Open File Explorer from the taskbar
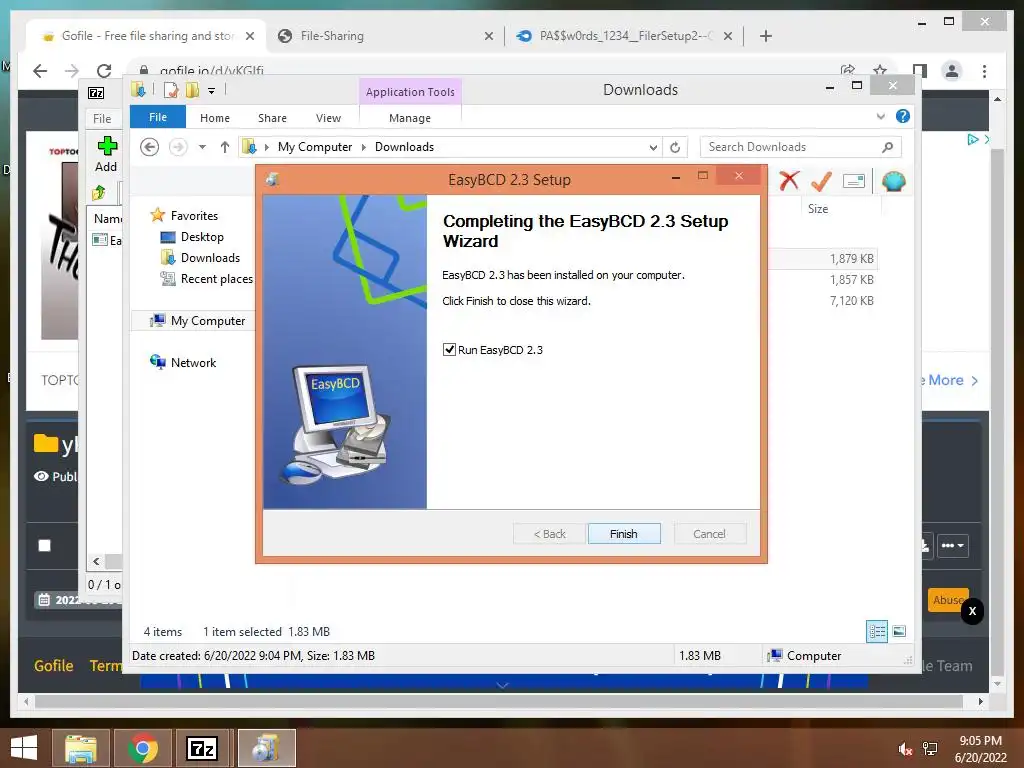 click(x=81, y=748)
